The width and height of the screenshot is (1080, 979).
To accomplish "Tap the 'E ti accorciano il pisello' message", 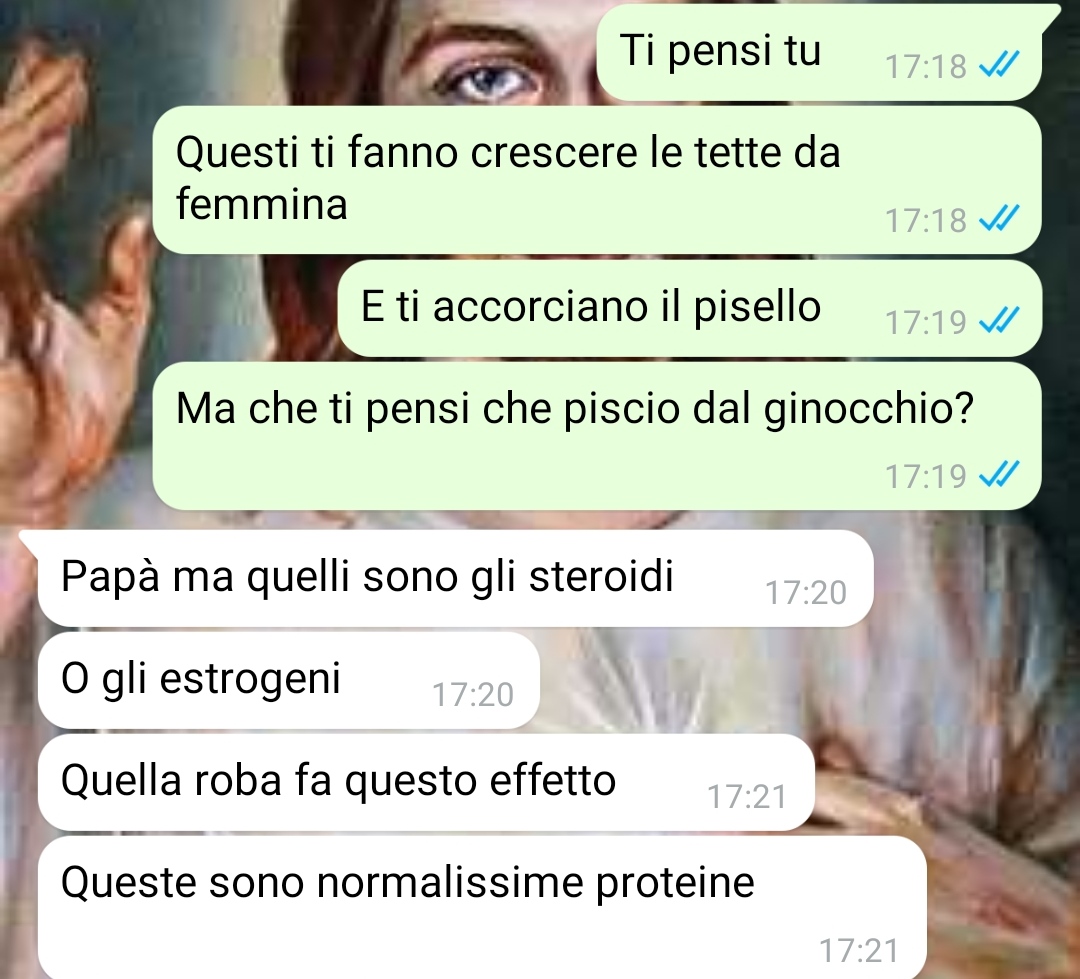I will pos(689,308).
